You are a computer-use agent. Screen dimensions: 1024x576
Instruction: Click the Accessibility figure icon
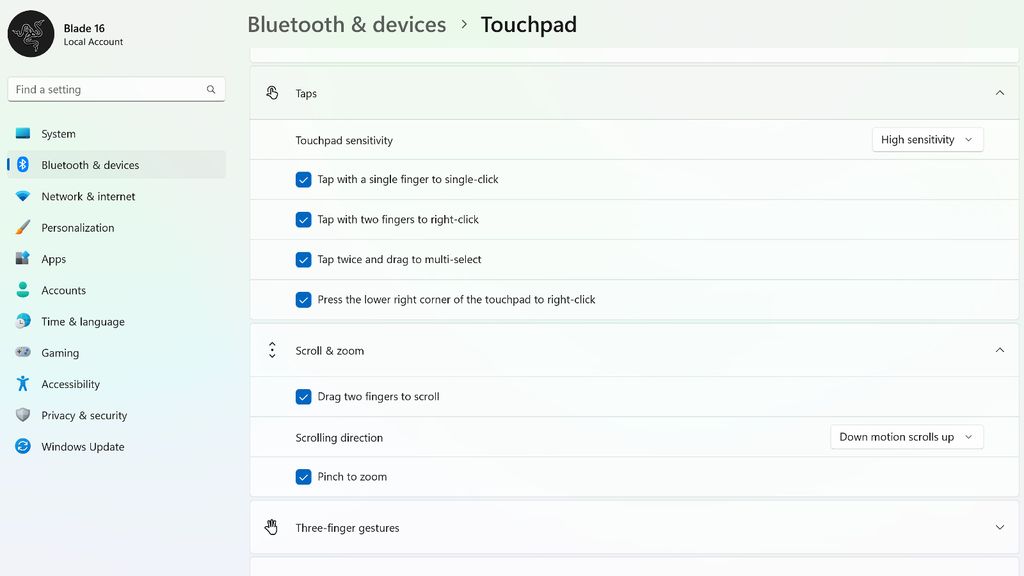(x=23, y=383)
